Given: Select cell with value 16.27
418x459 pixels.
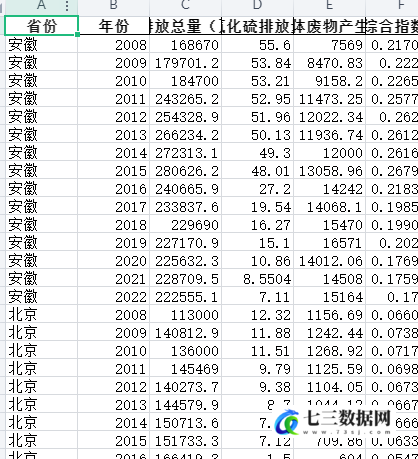Looking at the screenshot, I should [x=257, y=225].
